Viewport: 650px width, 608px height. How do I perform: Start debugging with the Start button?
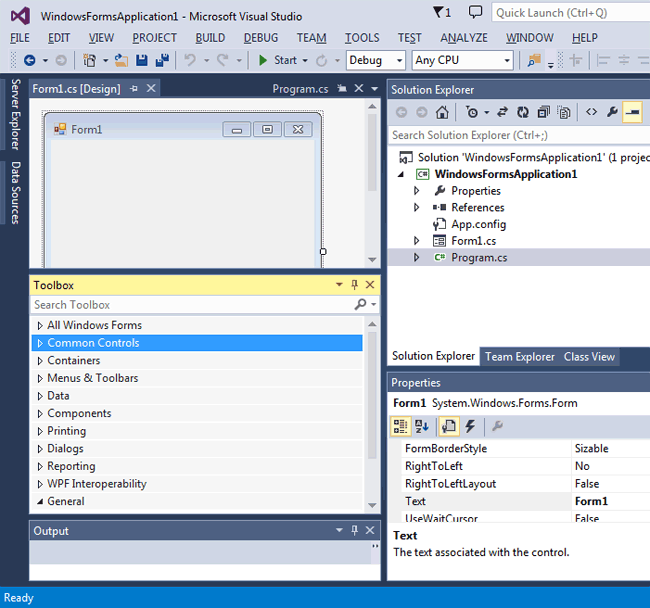278,61
